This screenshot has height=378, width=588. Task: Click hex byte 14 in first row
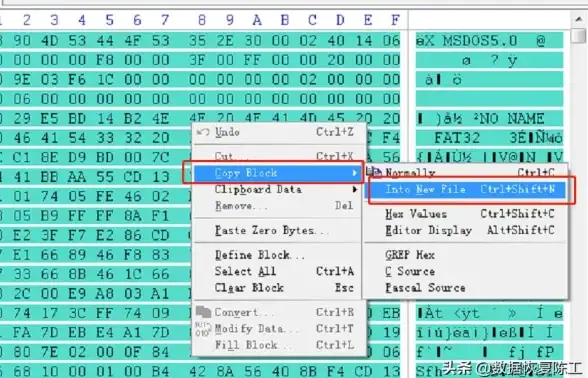click(363, 40)
